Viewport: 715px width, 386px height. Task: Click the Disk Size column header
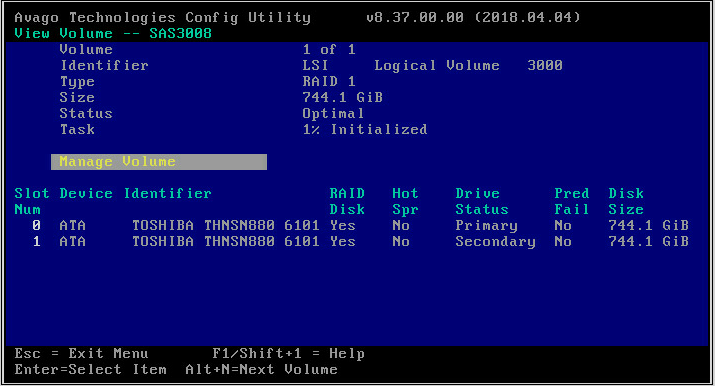pyautogui.click(x=626, y=201)
